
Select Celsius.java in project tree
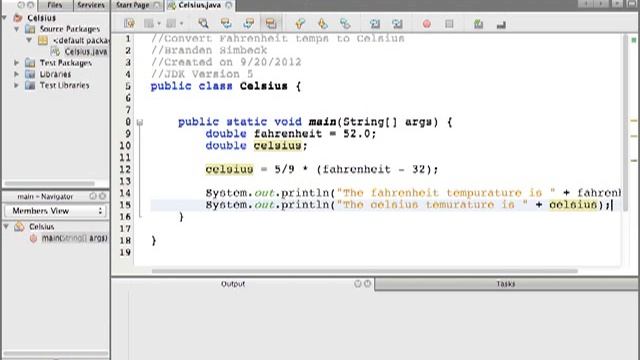(86, 52)
